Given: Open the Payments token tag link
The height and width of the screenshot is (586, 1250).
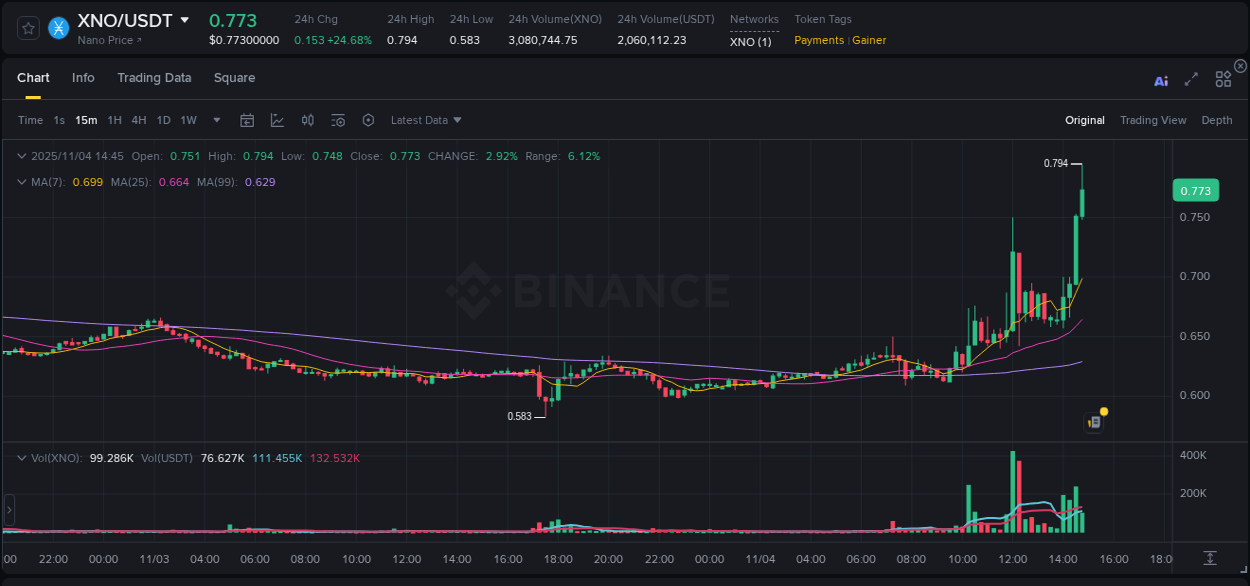Looking at the screenshot, I should (x=819, y=40).
